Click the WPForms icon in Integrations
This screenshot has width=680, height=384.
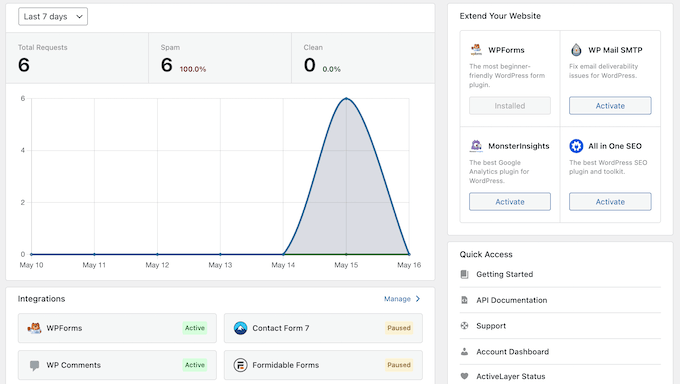coord(34,328)
